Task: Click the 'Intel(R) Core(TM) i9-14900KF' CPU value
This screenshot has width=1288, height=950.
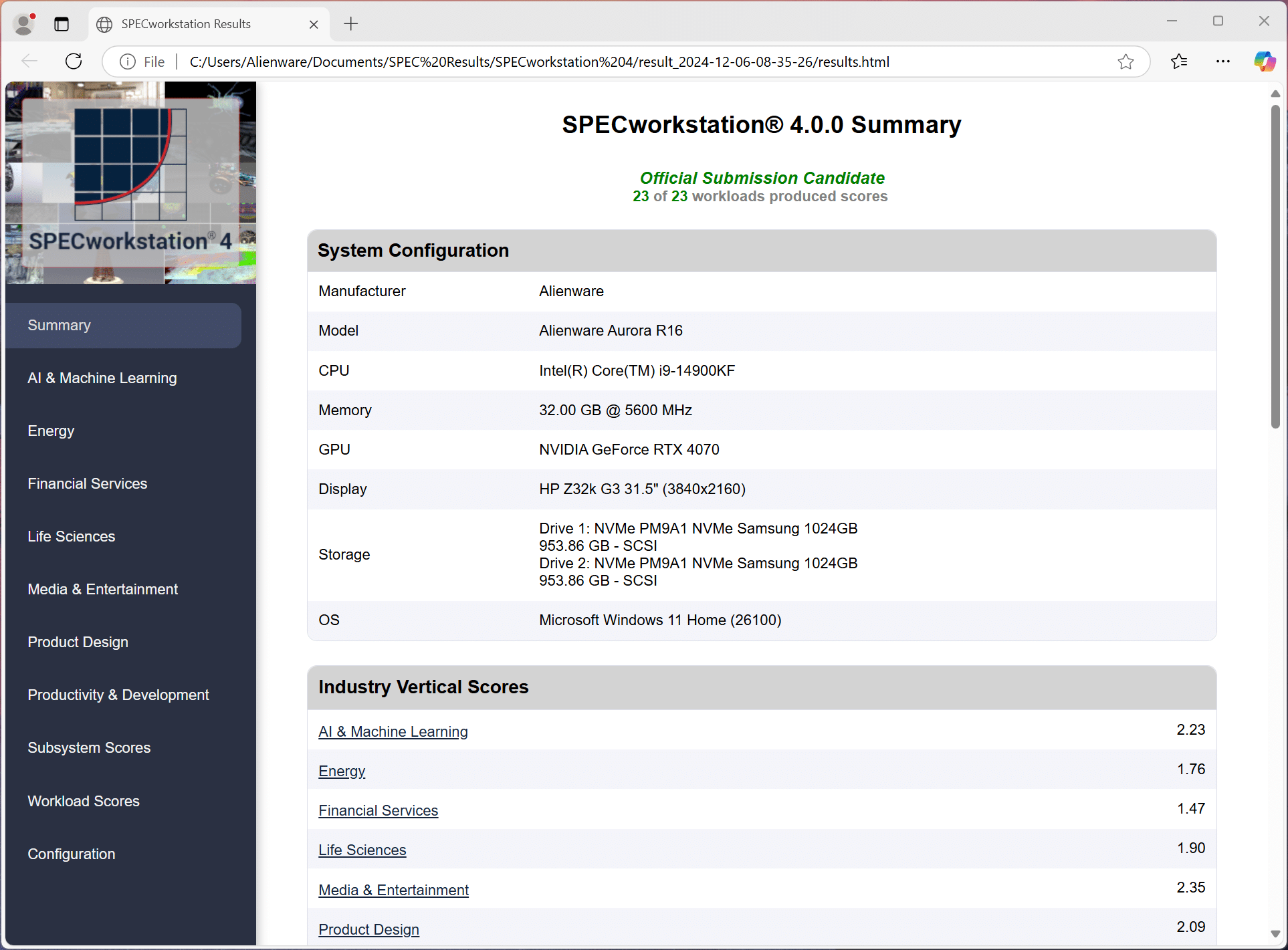Action: tap(637, 370)
